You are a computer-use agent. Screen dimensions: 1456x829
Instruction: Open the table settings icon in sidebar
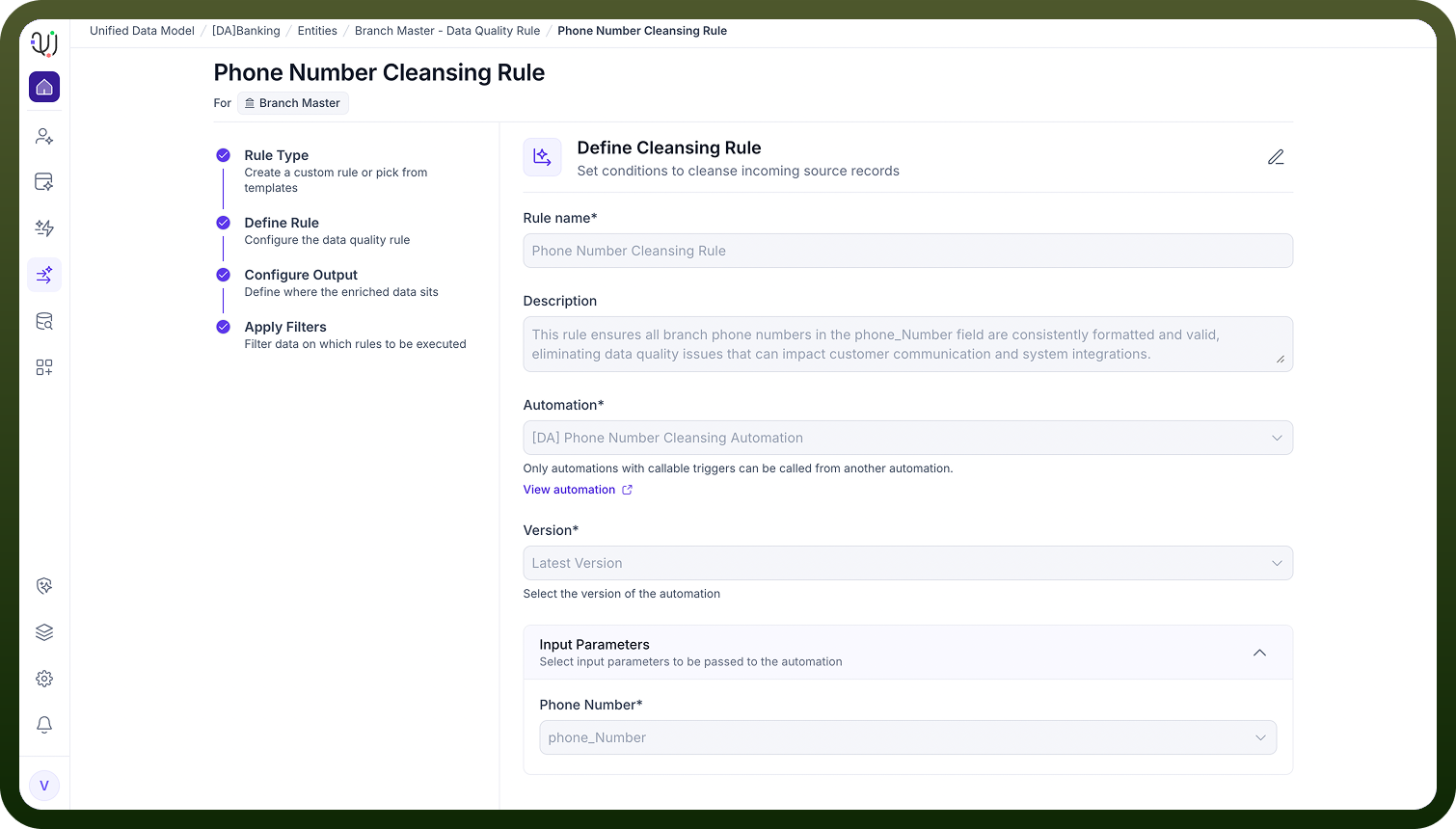(44, 182)
